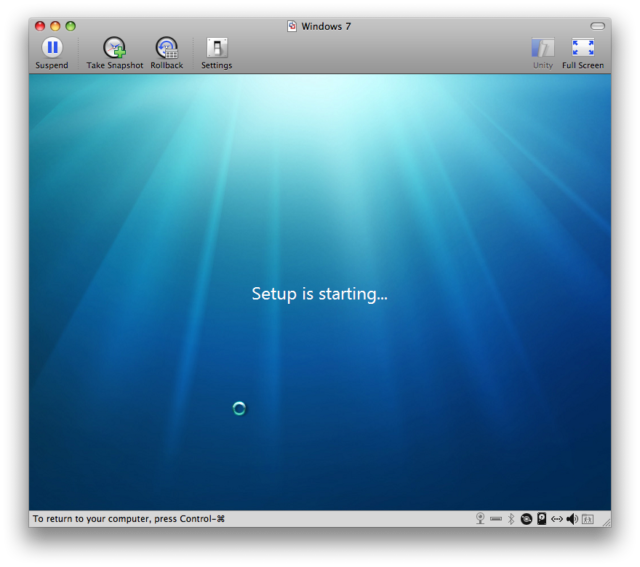Click the "Setup is starting..." text
This screenshot has height=567, width=640.
(x=320, y=294)
